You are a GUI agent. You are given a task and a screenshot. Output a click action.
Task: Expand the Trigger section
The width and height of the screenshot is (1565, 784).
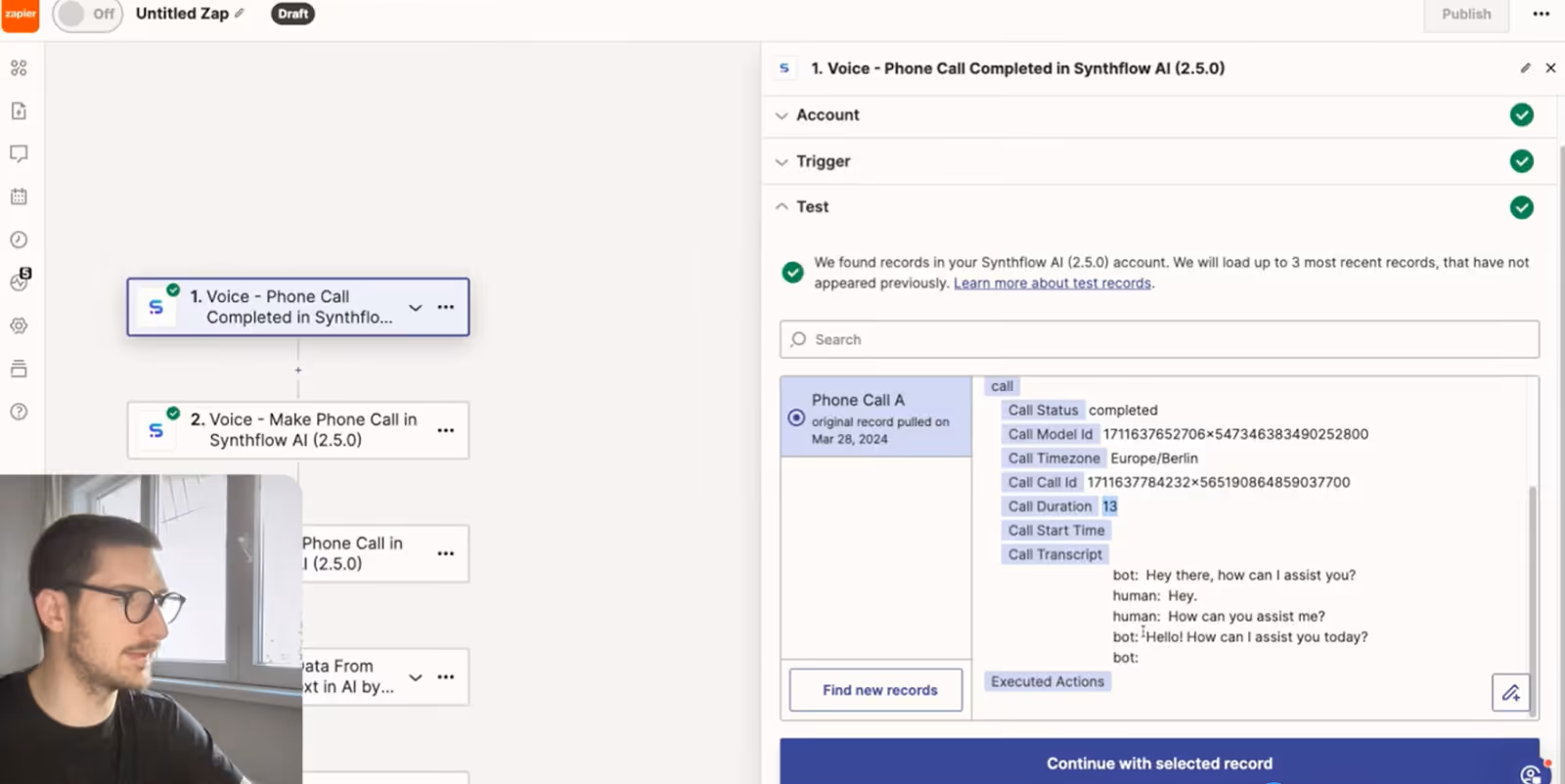(1159, 161)
